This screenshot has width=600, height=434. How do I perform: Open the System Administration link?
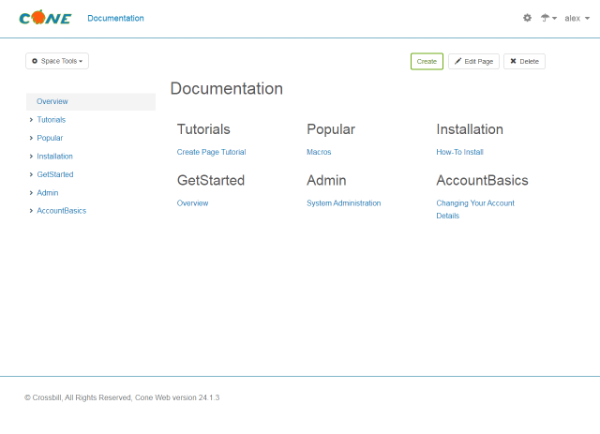click(x=344, y=203)
